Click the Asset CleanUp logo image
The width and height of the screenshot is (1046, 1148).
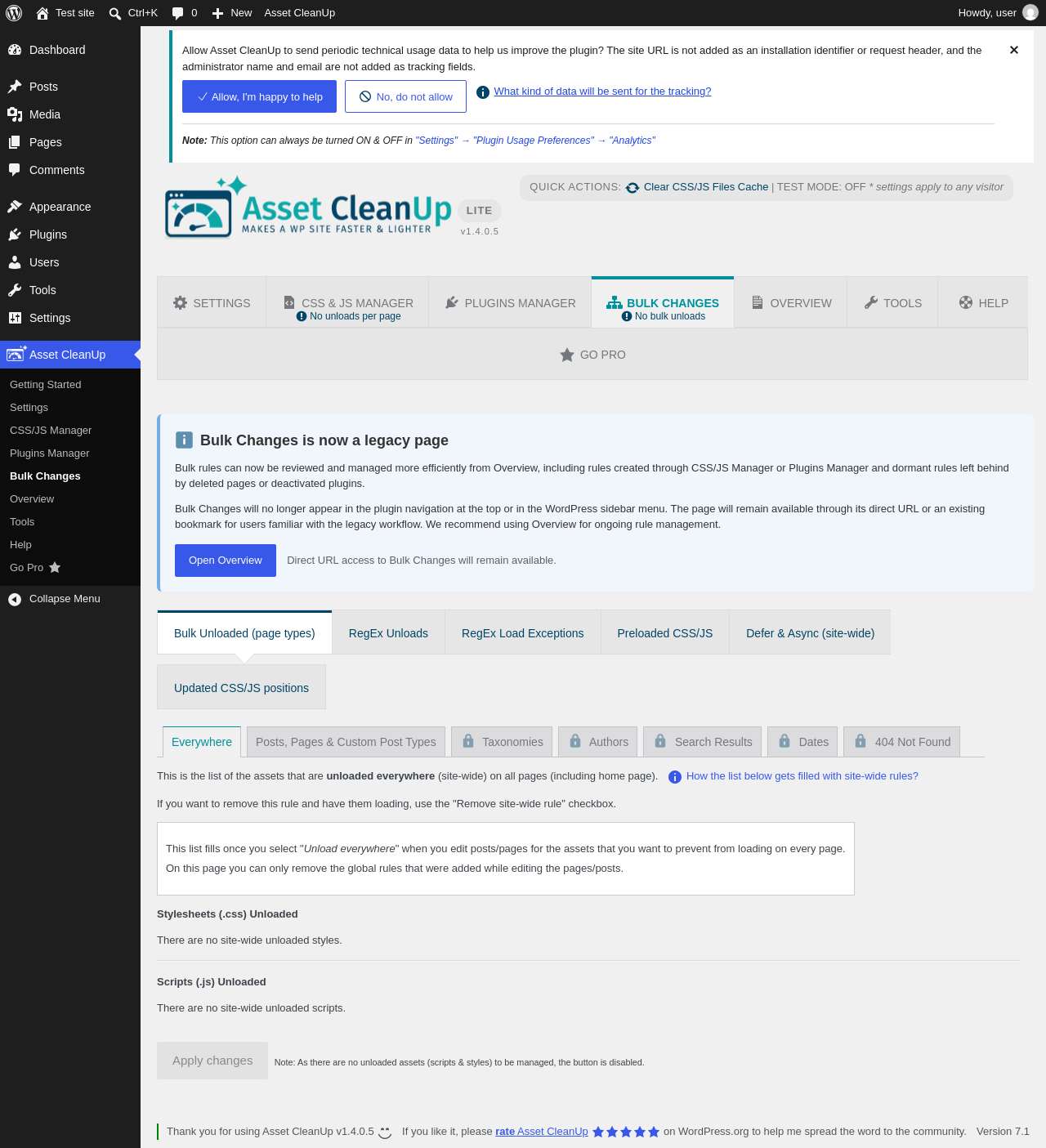(x=308, y=208)
